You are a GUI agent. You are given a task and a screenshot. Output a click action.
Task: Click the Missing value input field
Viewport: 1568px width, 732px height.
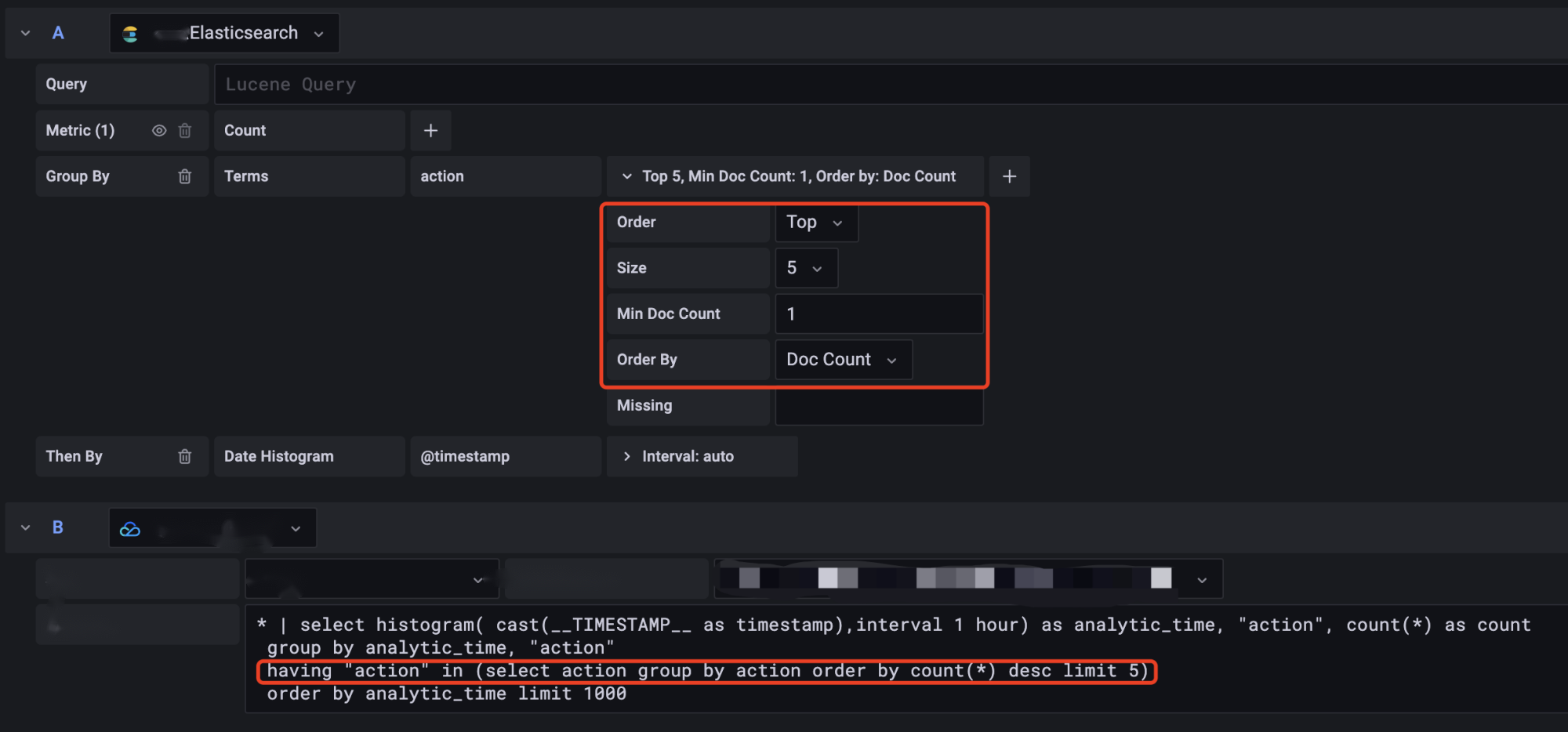[879, 406]
